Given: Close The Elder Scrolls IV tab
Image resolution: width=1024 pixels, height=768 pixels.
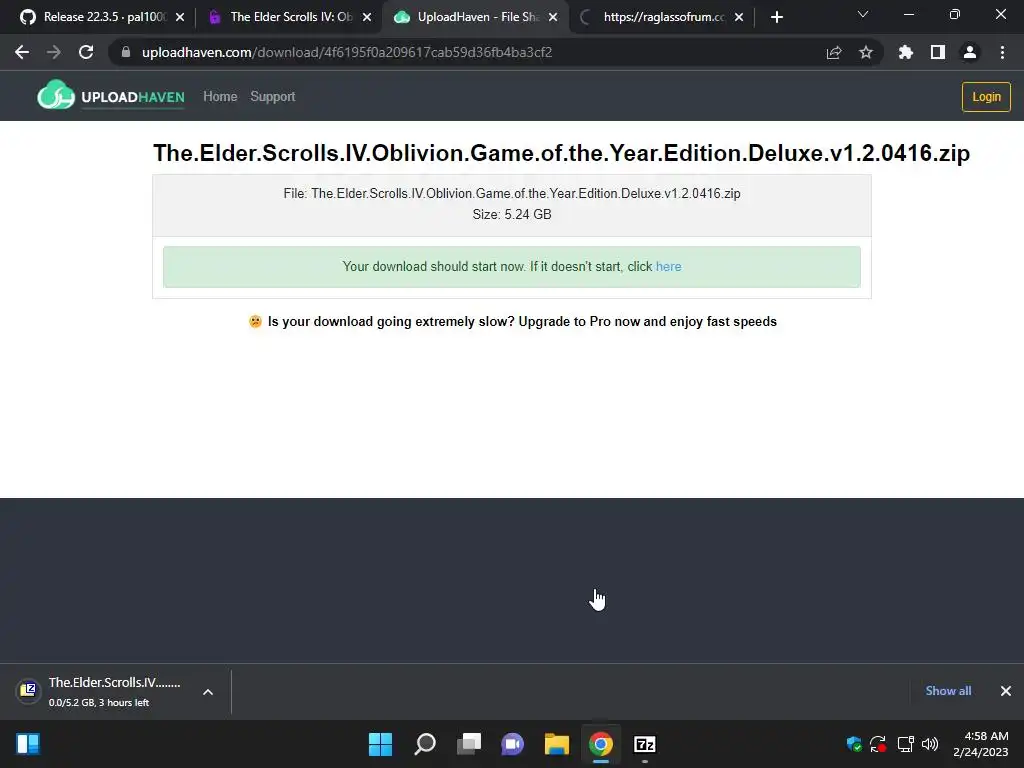Looking at the screenshot, I should [x=367, y=18].
